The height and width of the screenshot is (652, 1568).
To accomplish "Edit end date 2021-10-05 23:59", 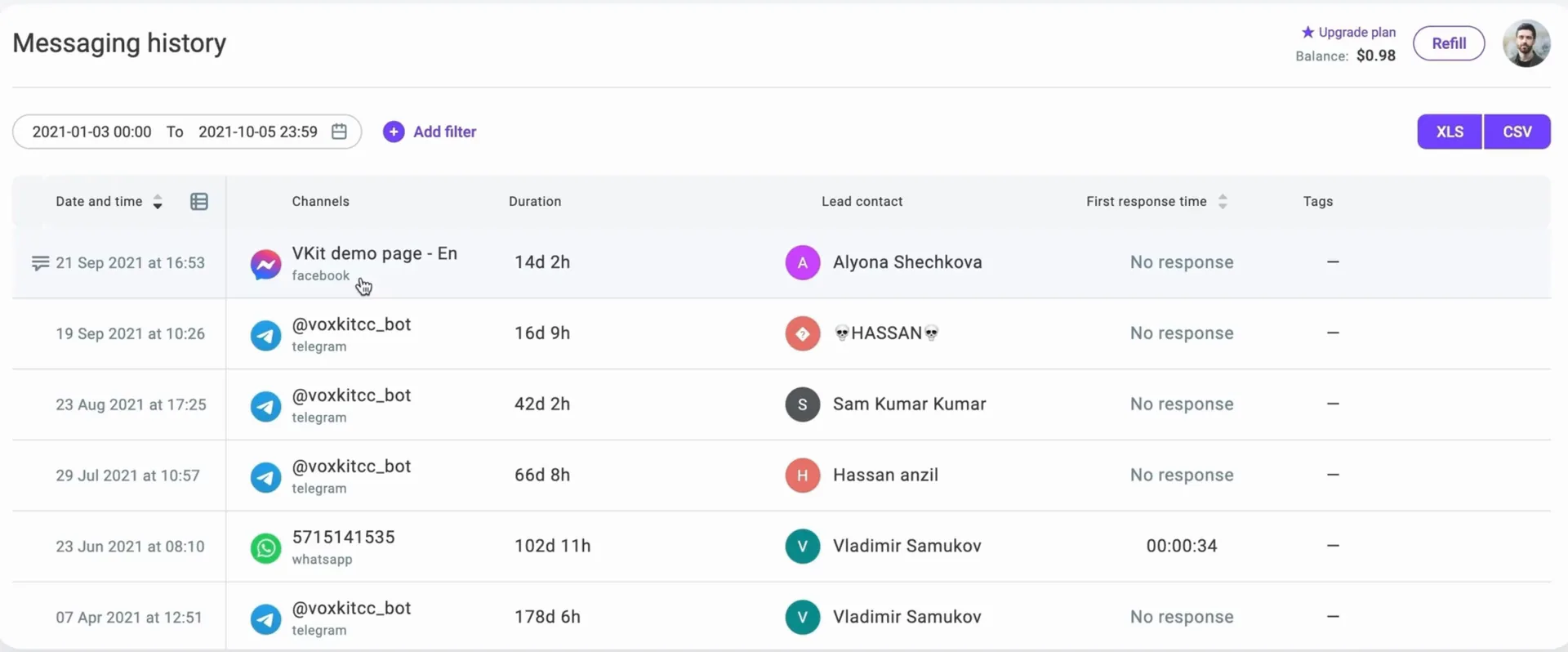I will pos(258,132).
